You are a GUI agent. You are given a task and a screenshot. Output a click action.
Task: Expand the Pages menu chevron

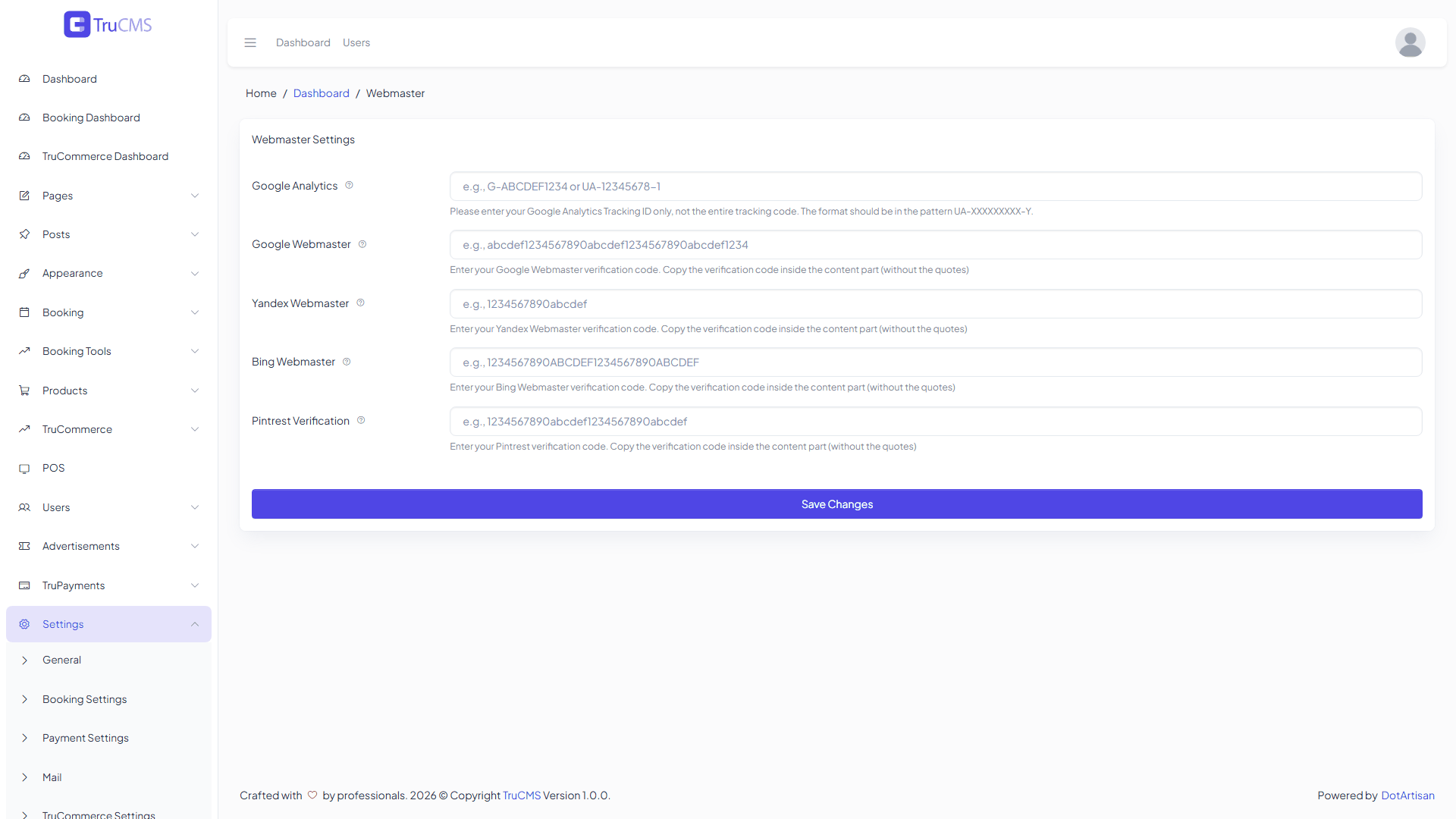click(x=195, y=196)
